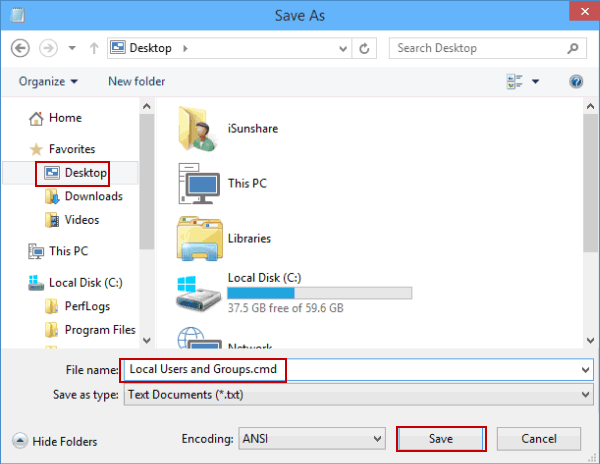600x464 pixels.
Task: Collapse dialog with Hide Folders
Action: [x=55, y=441]
